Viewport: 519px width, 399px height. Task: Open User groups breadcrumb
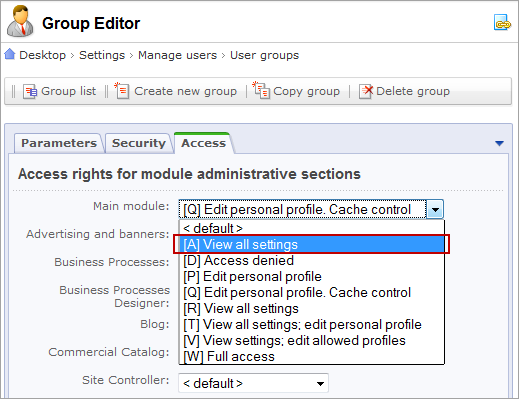click(x=265, y=55)
